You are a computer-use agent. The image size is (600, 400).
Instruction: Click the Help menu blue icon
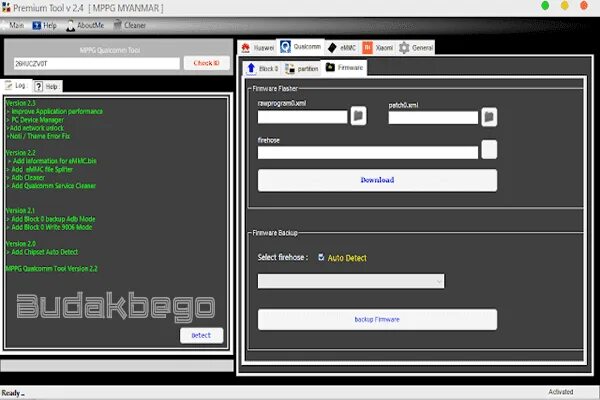point(36,26)
